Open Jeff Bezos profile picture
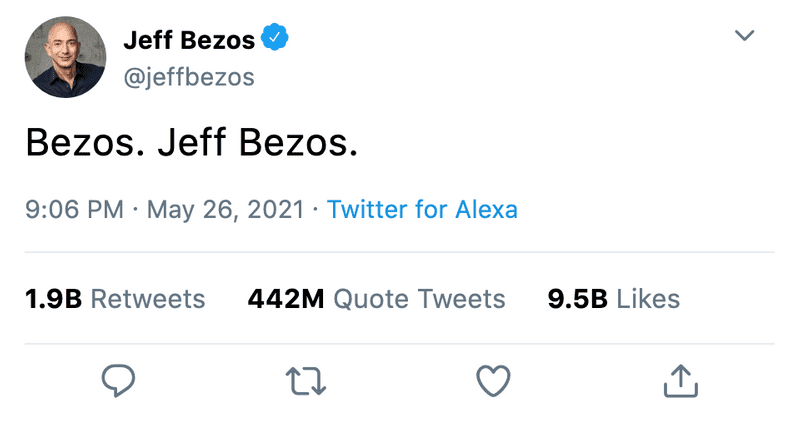Screen dimensions: 800x425 coord(63,58)
